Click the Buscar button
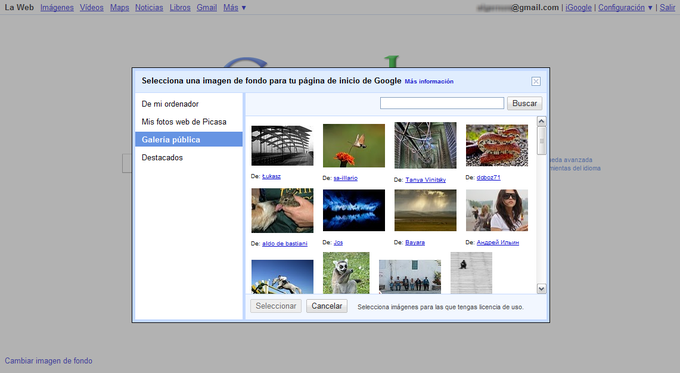Screen dimensions: 680x373 [524, 103]
